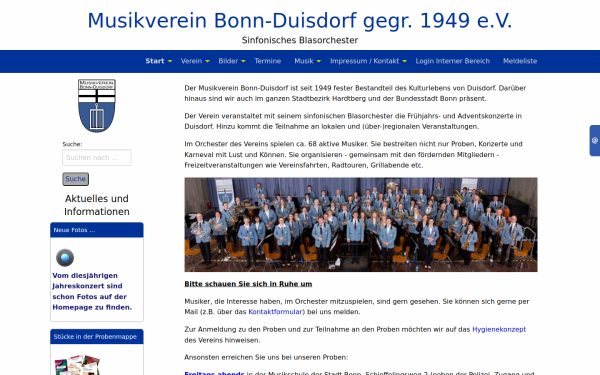The height and width of the screenshot is (375, 600).
Task: Open the Start menu item
Action: (155, 61)
